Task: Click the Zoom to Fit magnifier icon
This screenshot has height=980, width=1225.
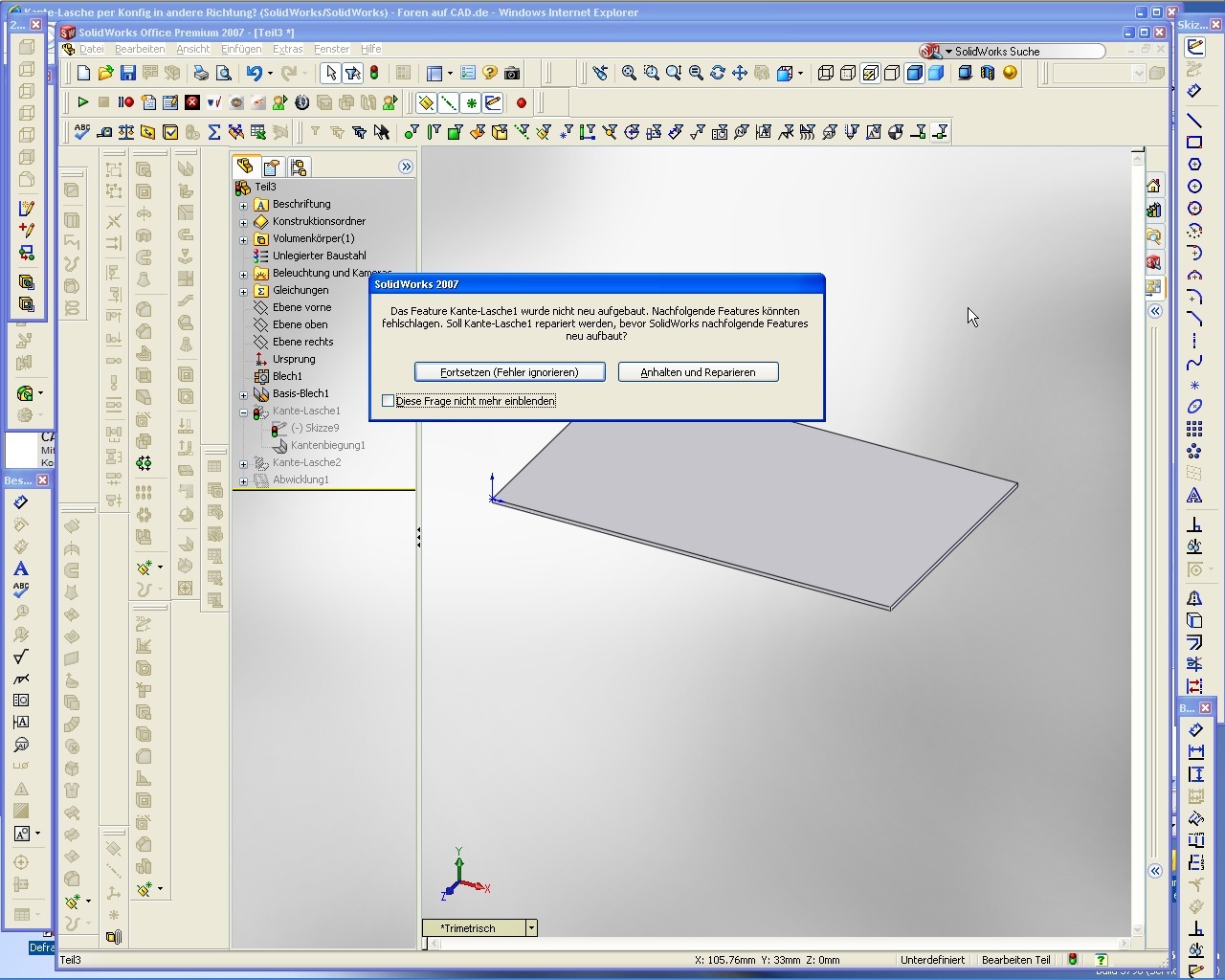Action: pyautogui.click(x=630, y=73)
